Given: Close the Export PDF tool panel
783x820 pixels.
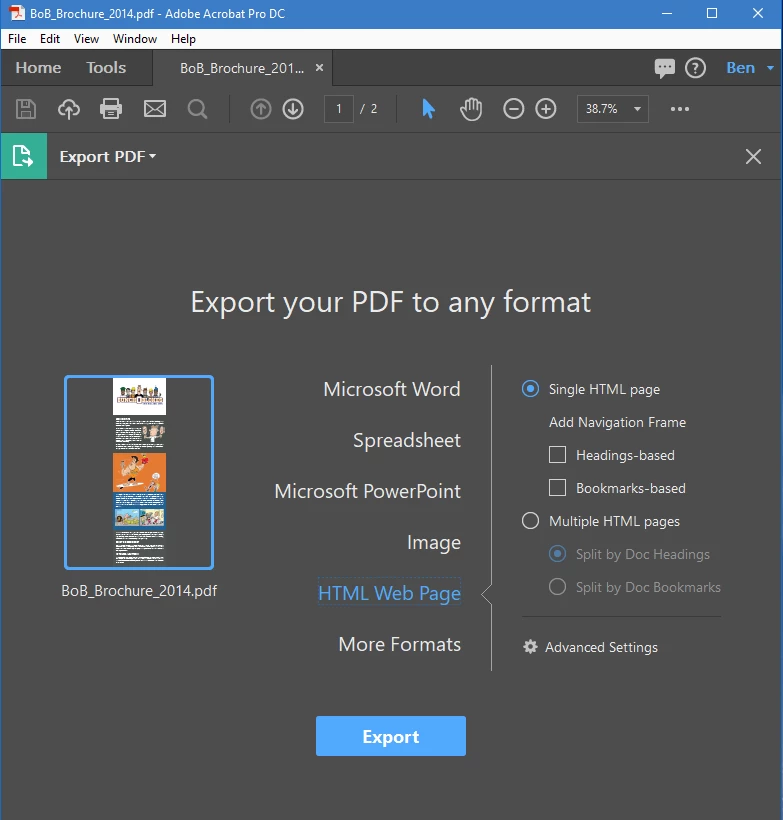Looking at the screenshot, I should click(x=753, y=156).
